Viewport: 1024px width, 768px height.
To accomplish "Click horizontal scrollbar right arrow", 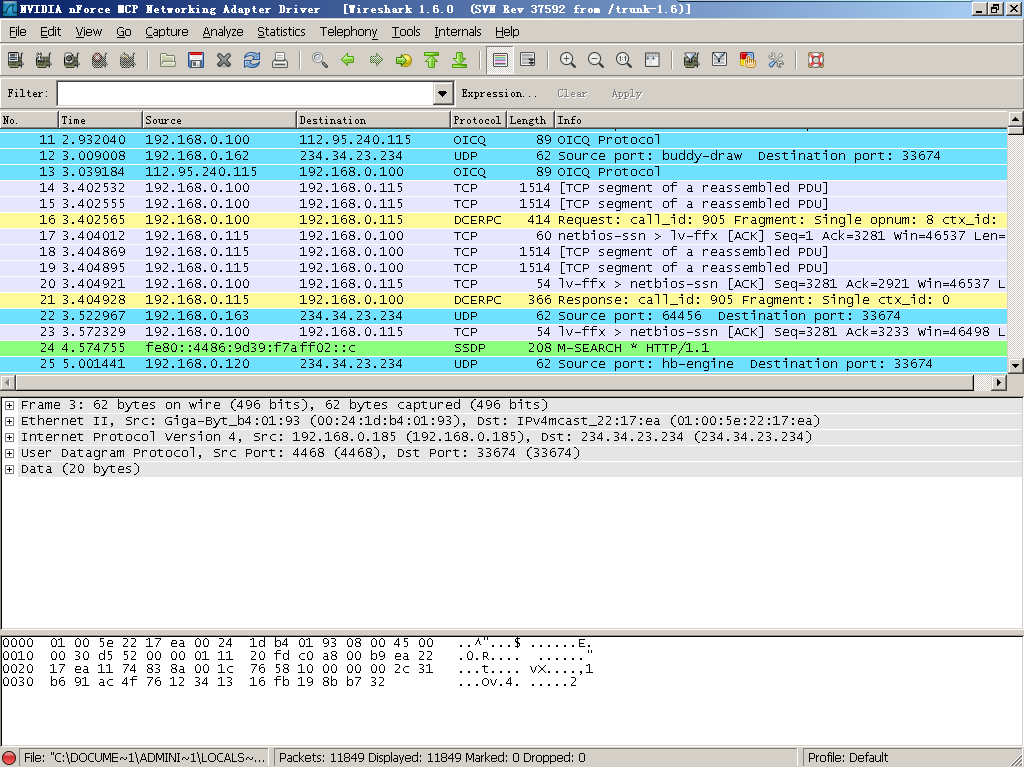I will (999, 382).
